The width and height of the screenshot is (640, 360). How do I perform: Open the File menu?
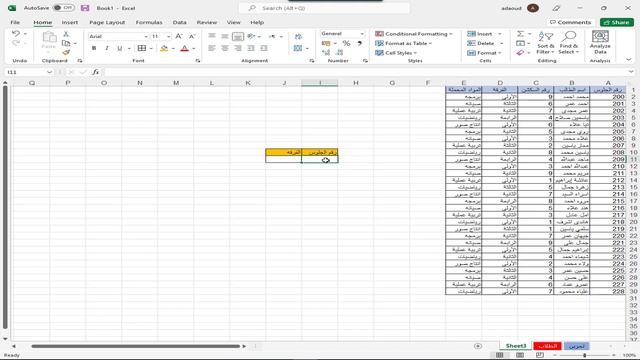tap(15, 22)
